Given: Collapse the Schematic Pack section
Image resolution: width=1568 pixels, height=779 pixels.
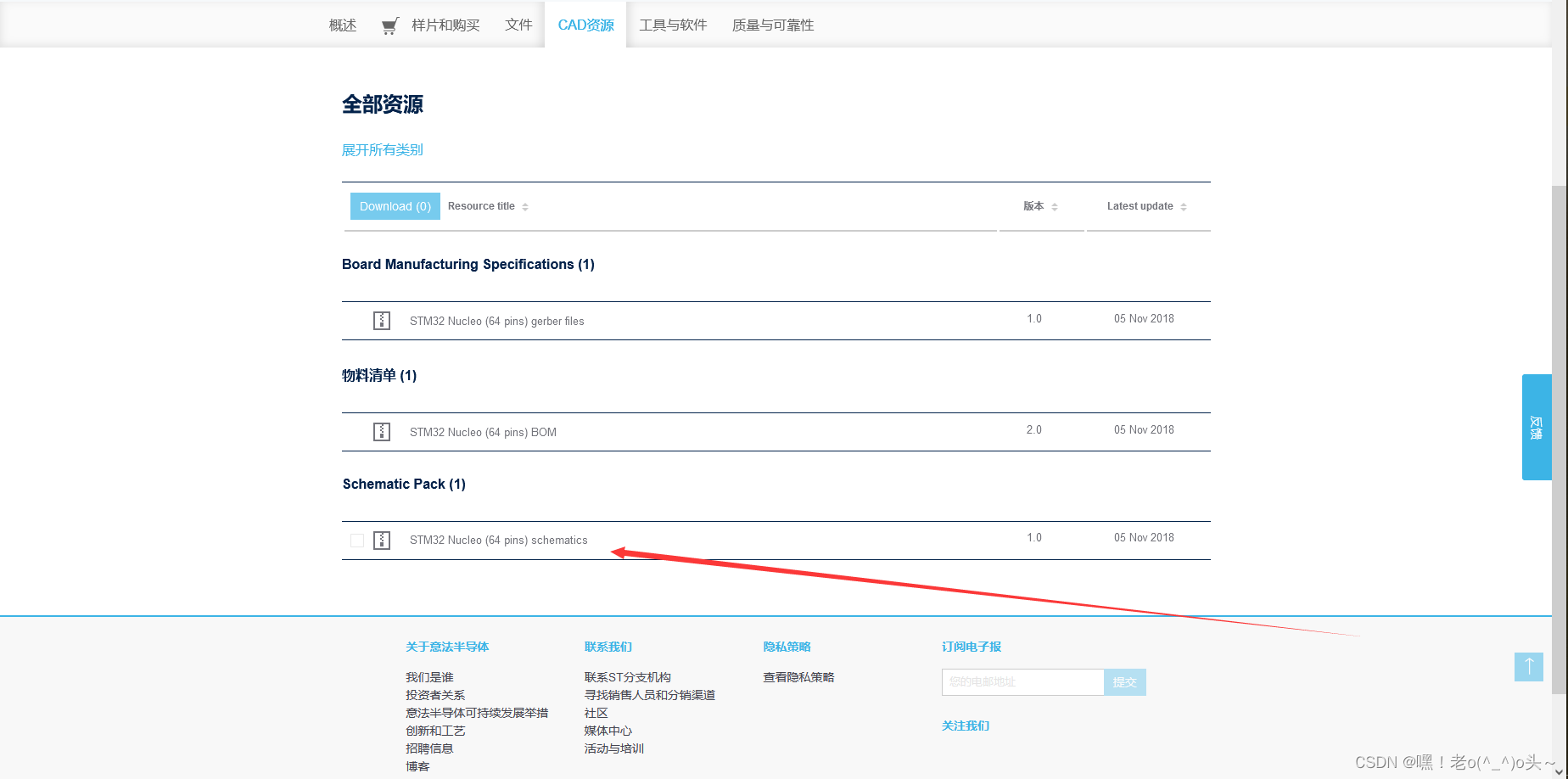Looking at the screenshot, I should [404, 484].
